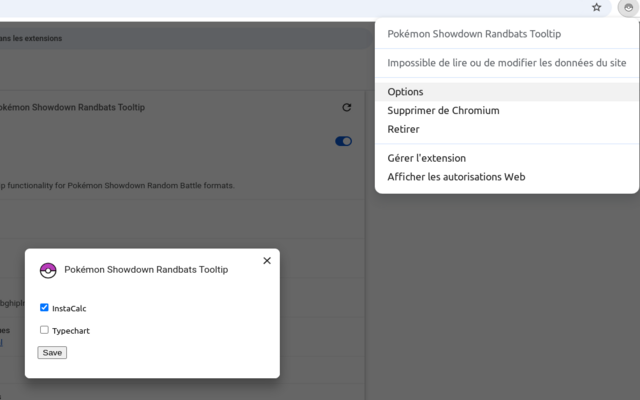The image size is (640, 400).
Task: Click the InstaCalc label text
Action: [69, 309]
